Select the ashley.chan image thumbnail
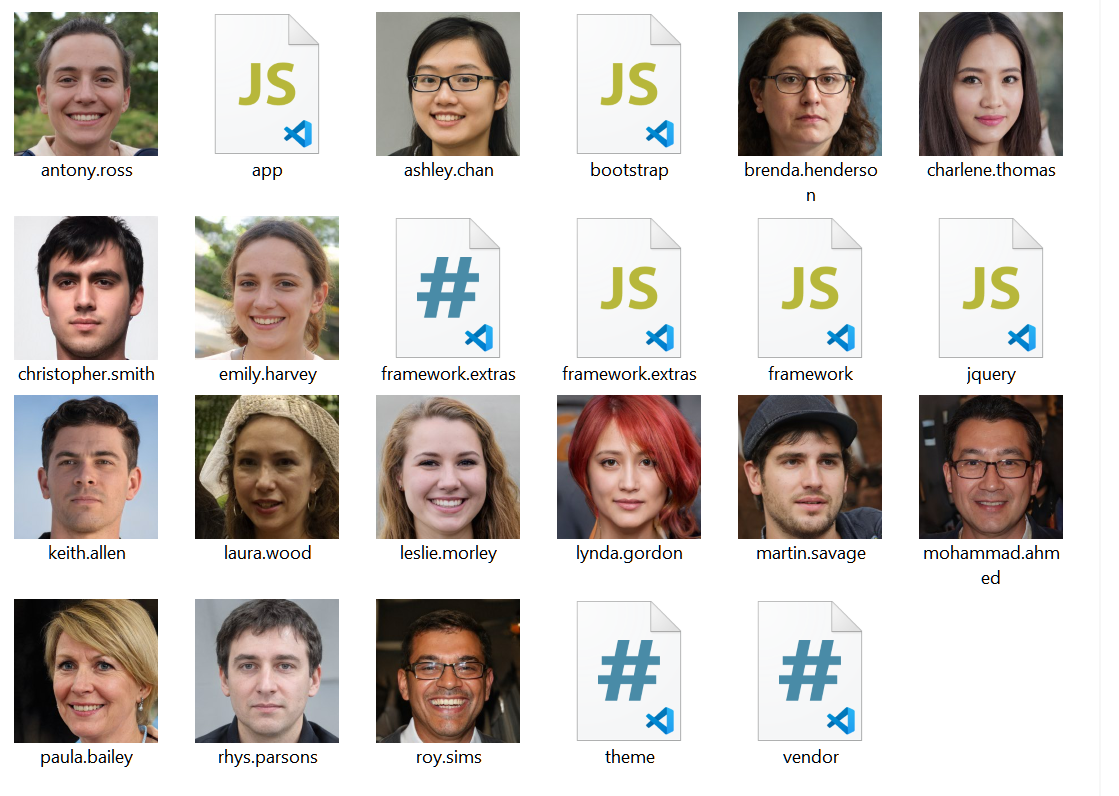This screenshot has width=1119, height=796. (447, 84)
